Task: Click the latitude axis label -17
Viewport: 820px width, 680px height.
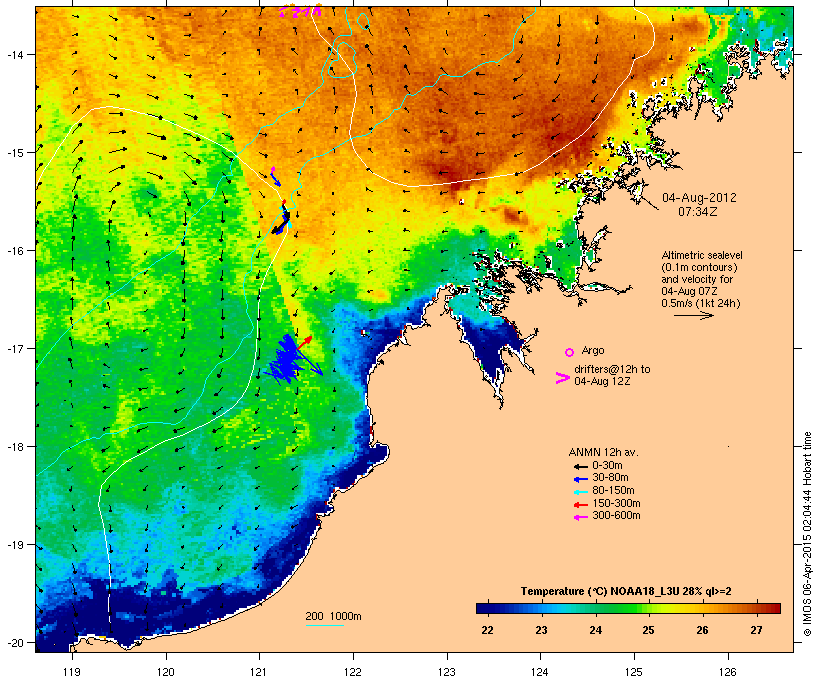Action: (14, 348)
